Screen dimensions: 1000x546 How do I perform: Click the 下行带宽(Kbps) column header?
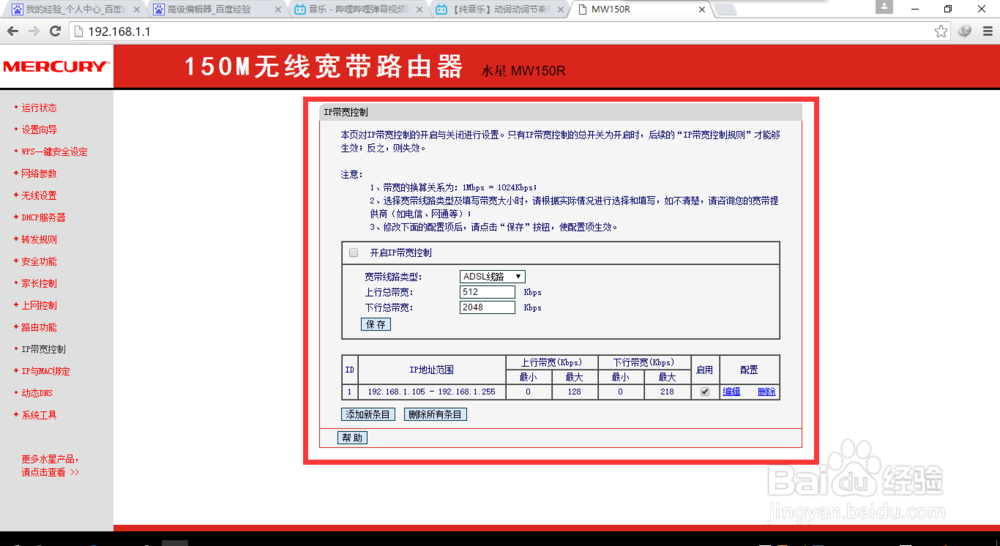click(x=643, y=362)
